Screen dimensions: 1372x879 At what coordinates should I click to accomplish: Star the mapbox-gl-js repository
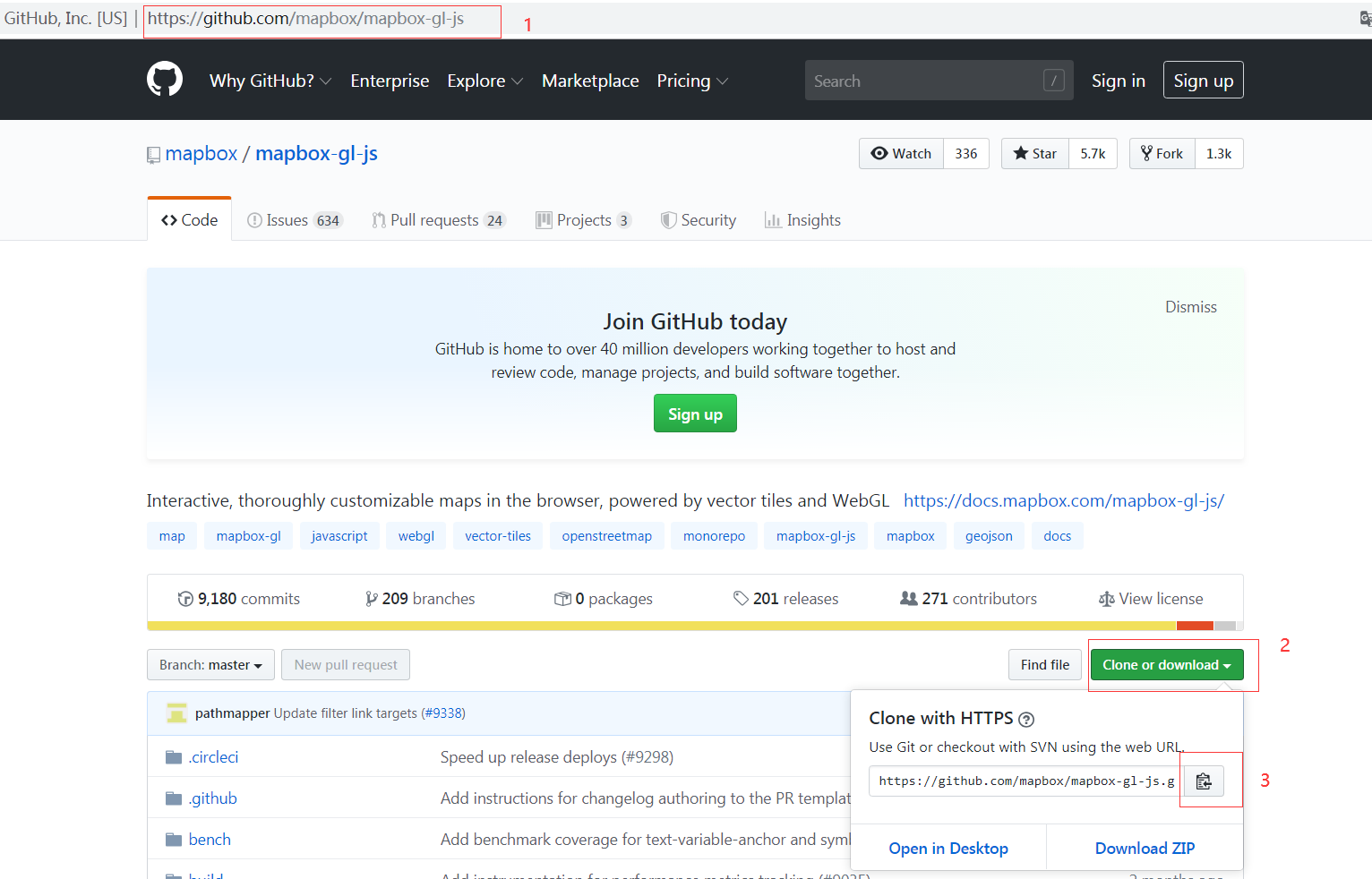click(1035, 154)
